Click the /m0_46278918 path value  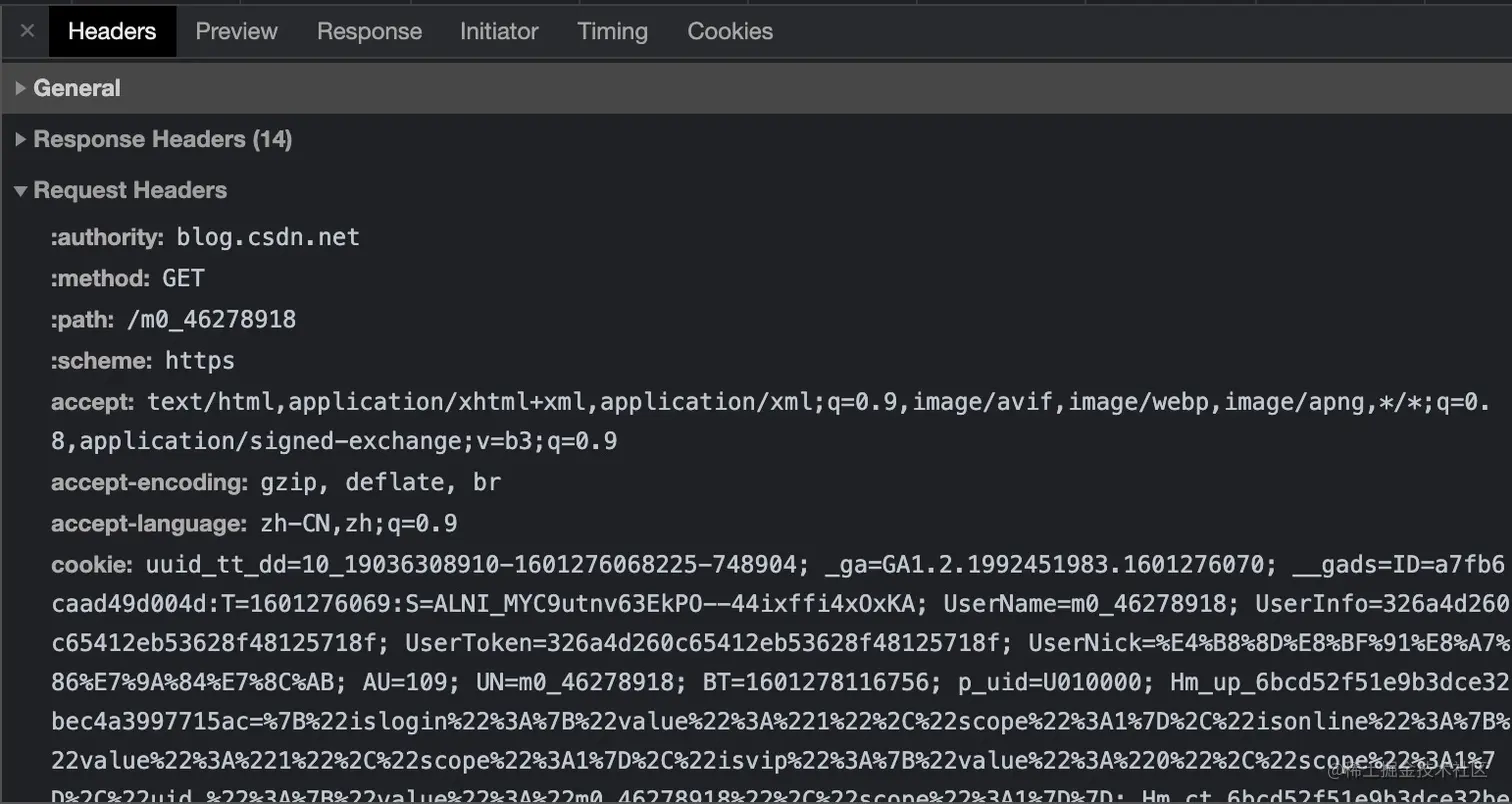pos(211,319)
